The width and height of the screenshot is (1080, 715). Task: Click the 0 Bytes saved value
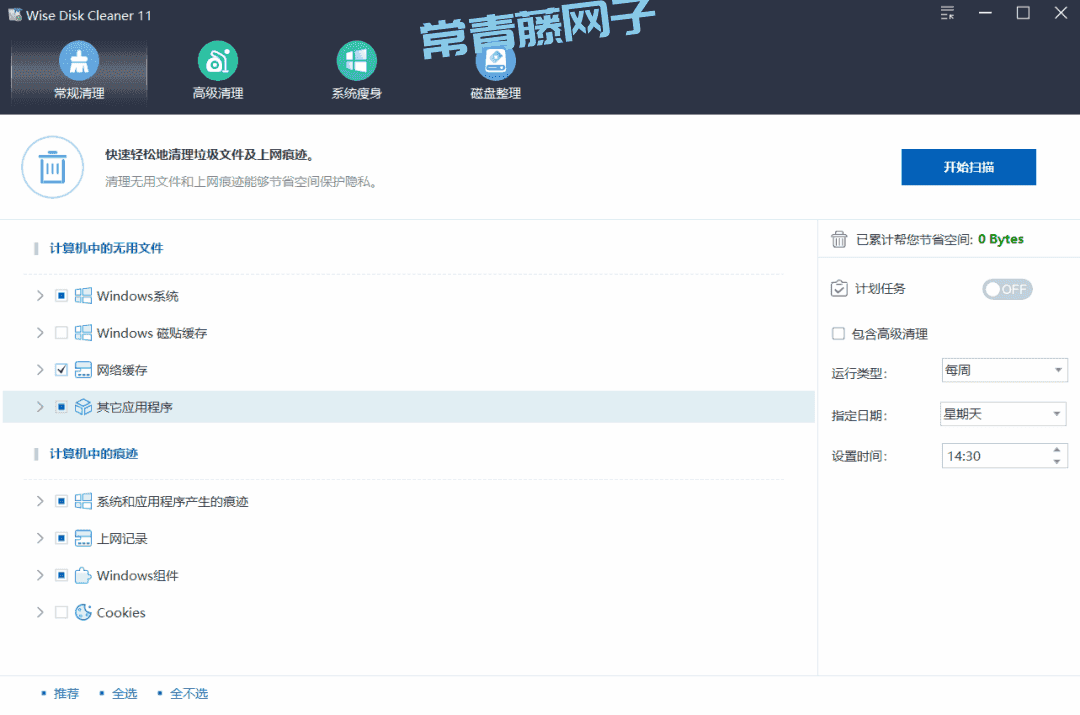1001,239
